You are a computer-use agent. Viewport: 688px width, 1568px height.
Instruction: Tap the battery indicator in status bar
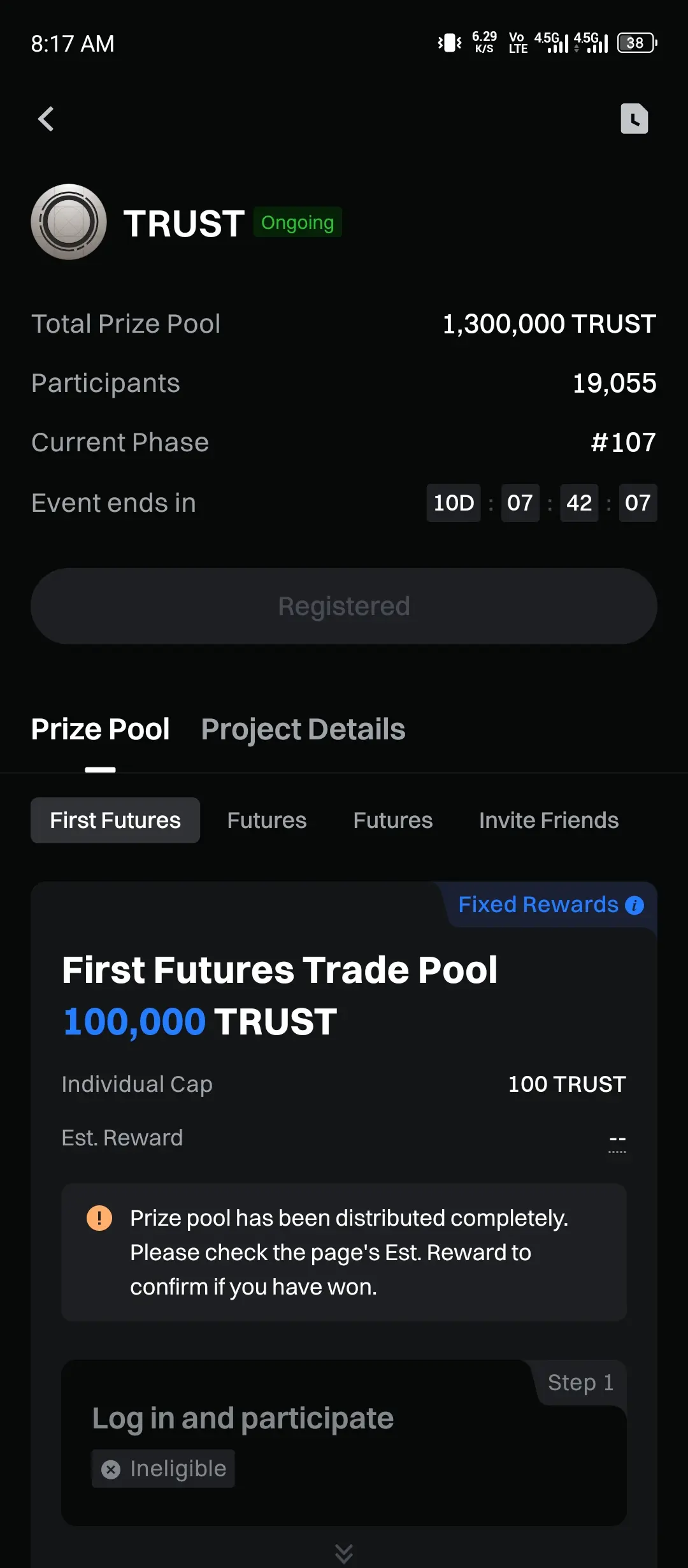637,43
